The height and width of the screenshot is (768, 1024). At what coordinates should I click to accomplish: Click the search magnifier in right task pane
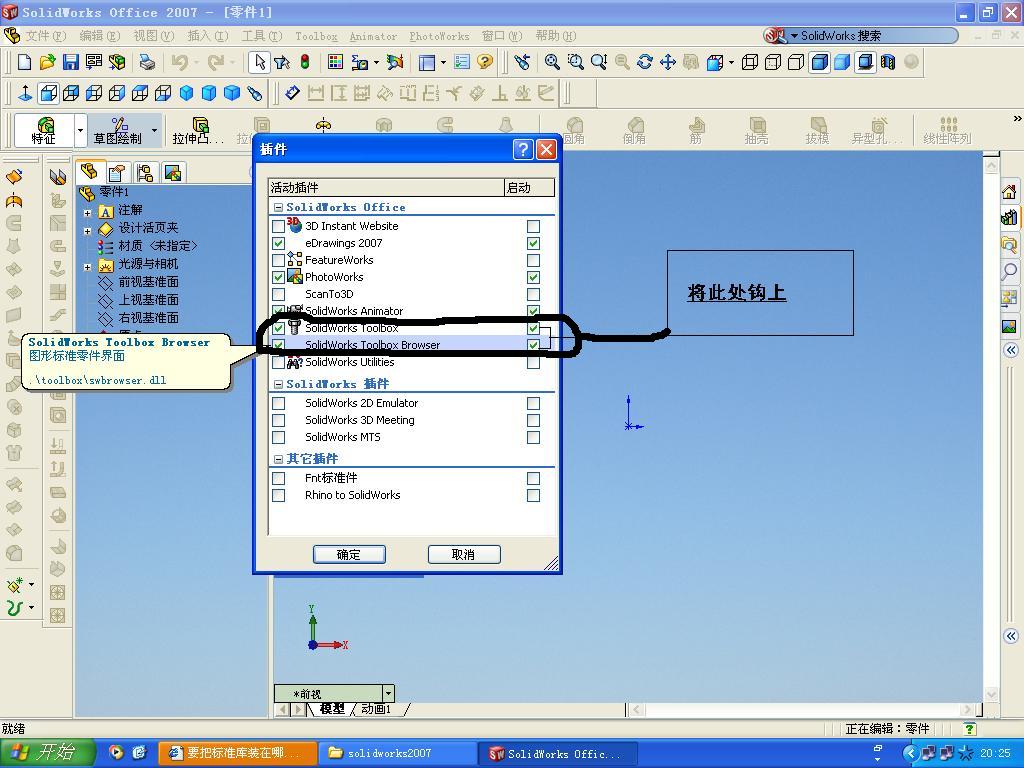pos(1009,270)
